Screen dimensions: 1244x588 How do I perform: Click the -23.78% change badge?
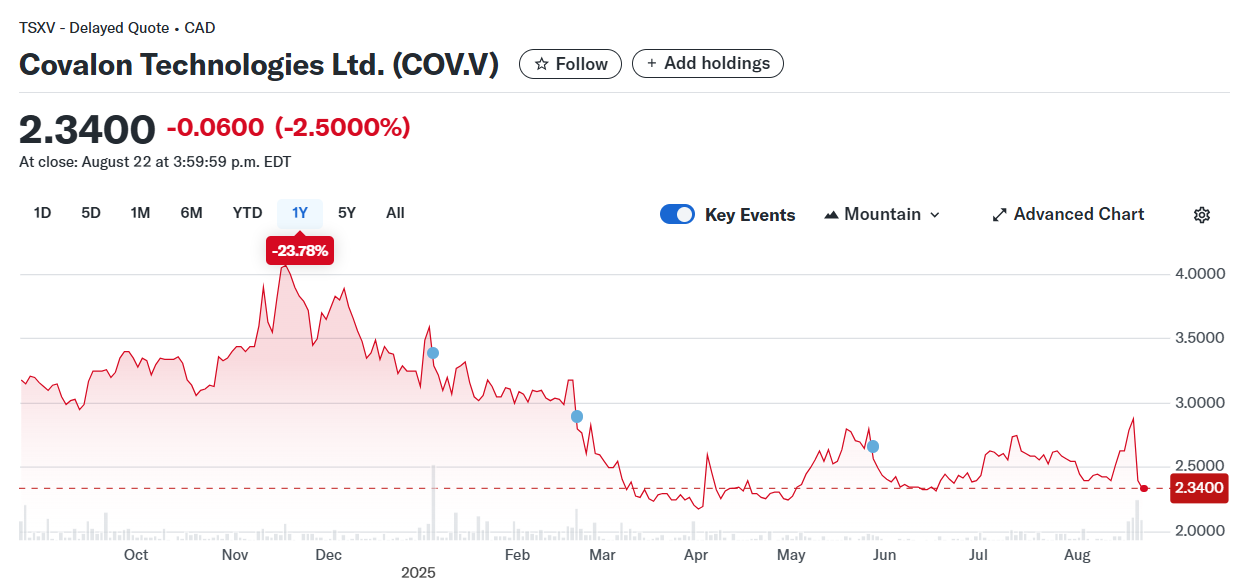[x=299, y=251]
